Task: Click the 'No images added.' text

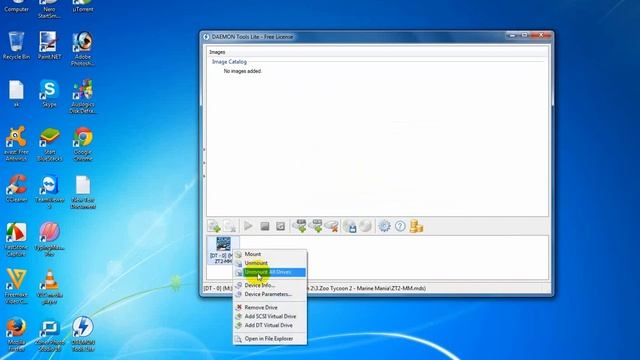Action: pyautogui.click(x=242, y=71)
